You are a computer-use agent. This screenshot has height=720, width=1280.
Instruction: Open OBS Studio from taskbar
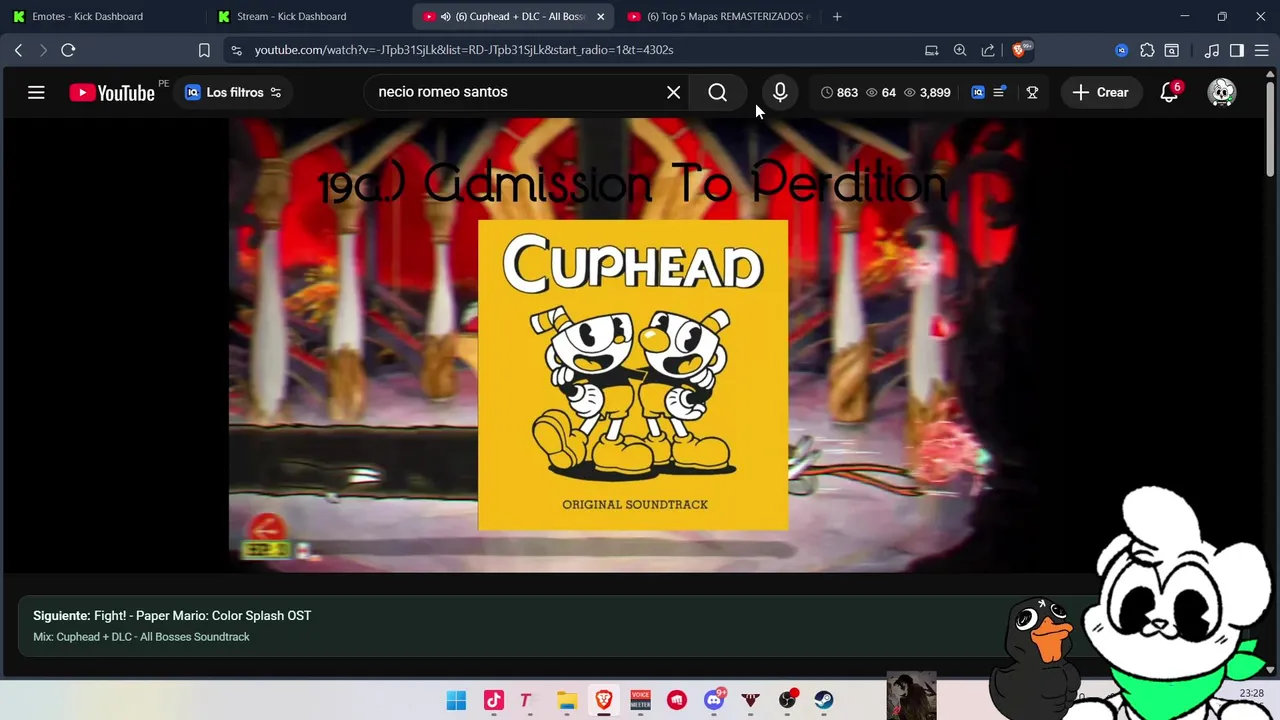point(788,700)
